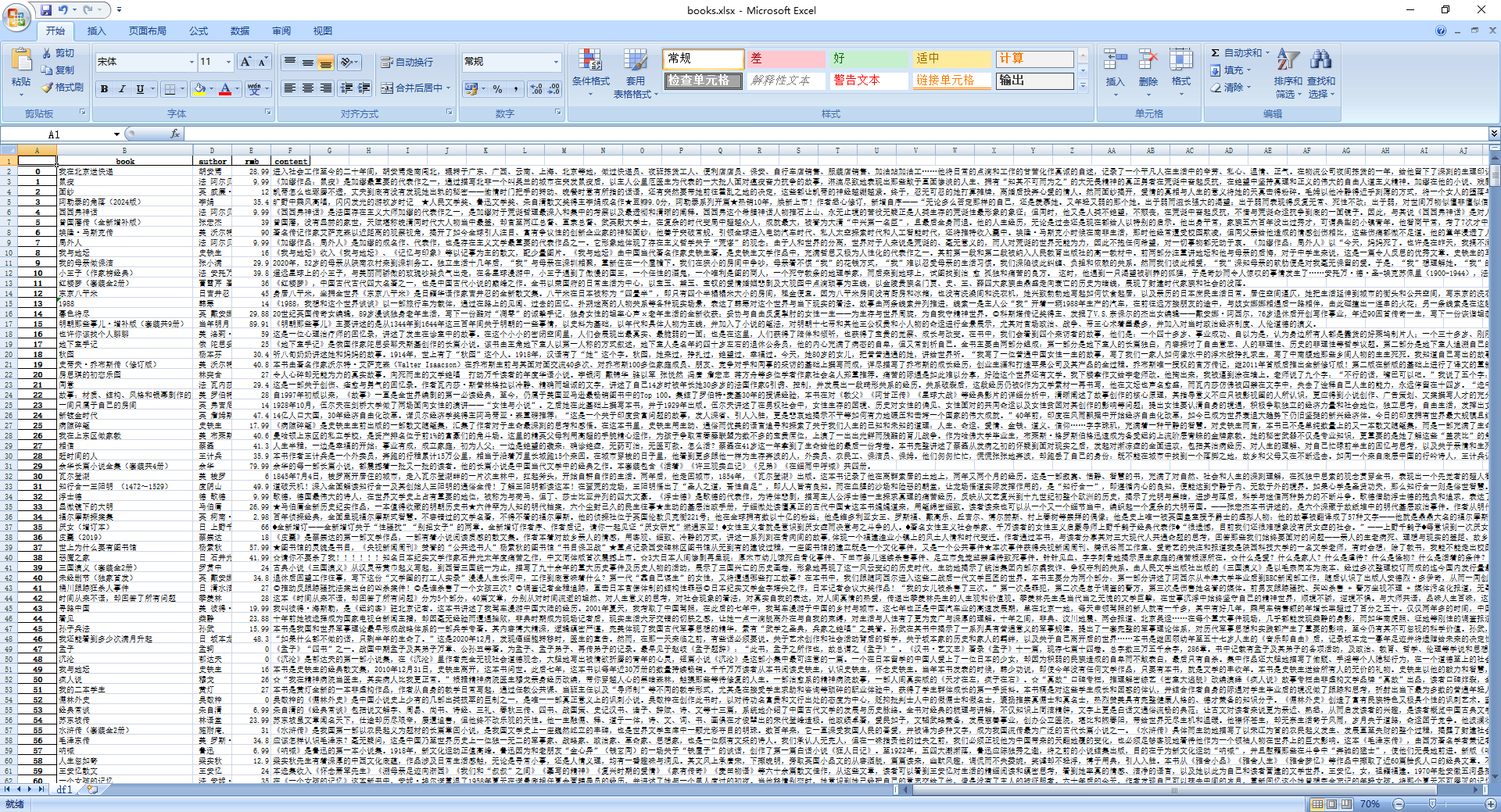Viewport: 1501px width, 812px height.
Task: Open 查找和选择 binoculars menu
Action: pyautogui.click(x=1321, y=73)
